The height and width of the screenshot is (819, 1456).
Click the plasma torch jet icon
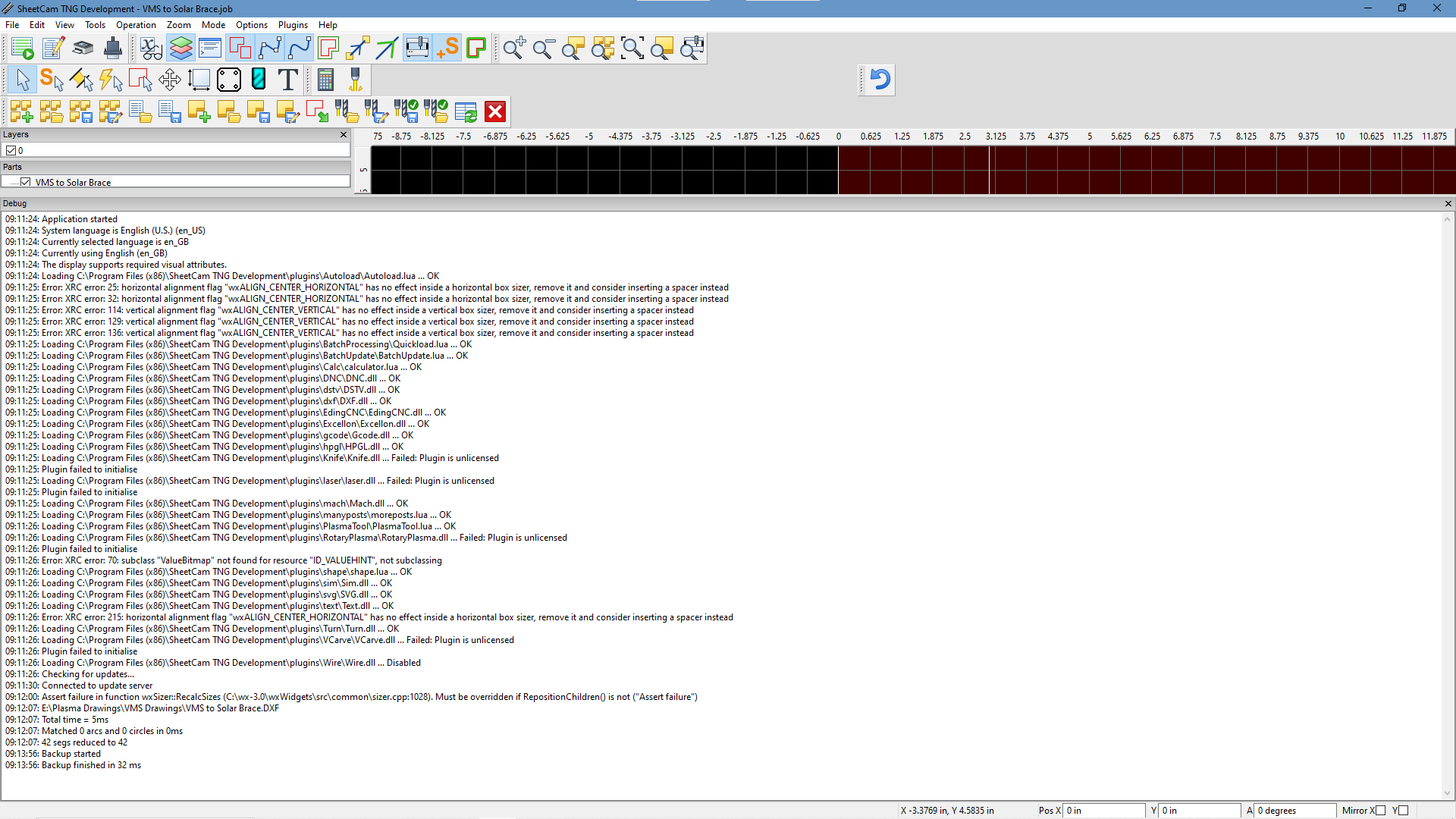click(x=355, y=80)
